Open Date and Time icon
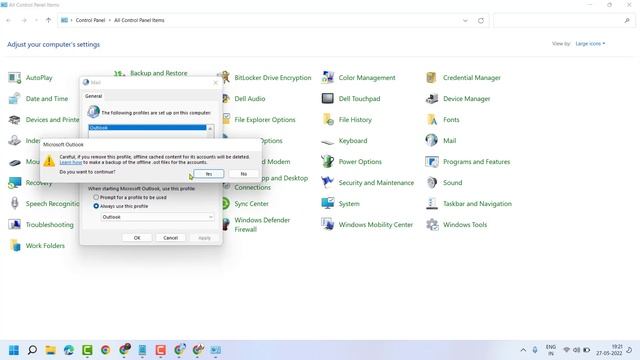640x360 pixels. point(15,98)
